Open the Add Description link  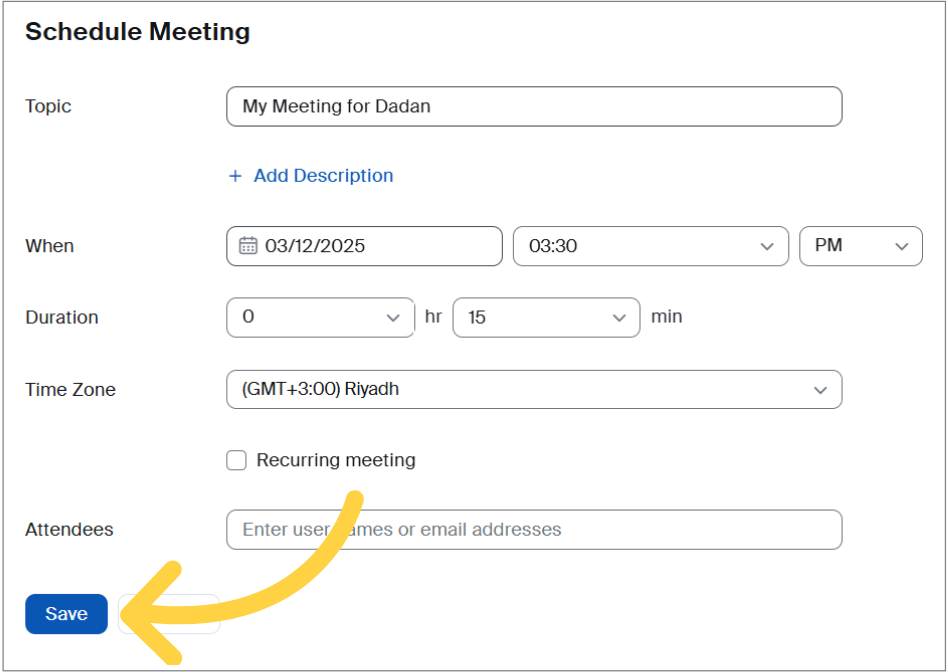tap(323, 175)
